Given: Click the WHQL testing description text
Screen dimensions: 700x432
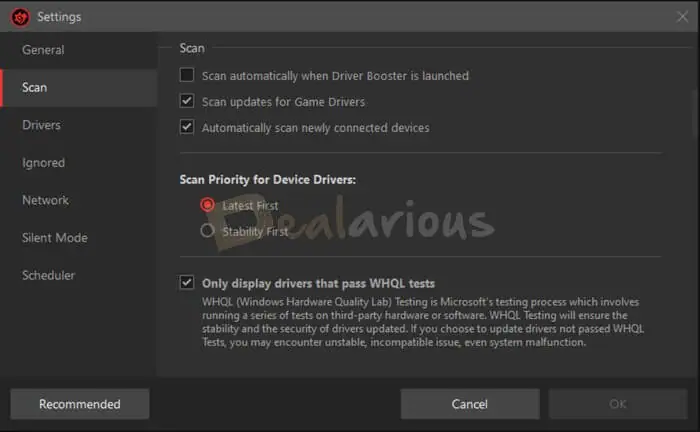Looking at the screenshot, I should click(x=420, y=321).
